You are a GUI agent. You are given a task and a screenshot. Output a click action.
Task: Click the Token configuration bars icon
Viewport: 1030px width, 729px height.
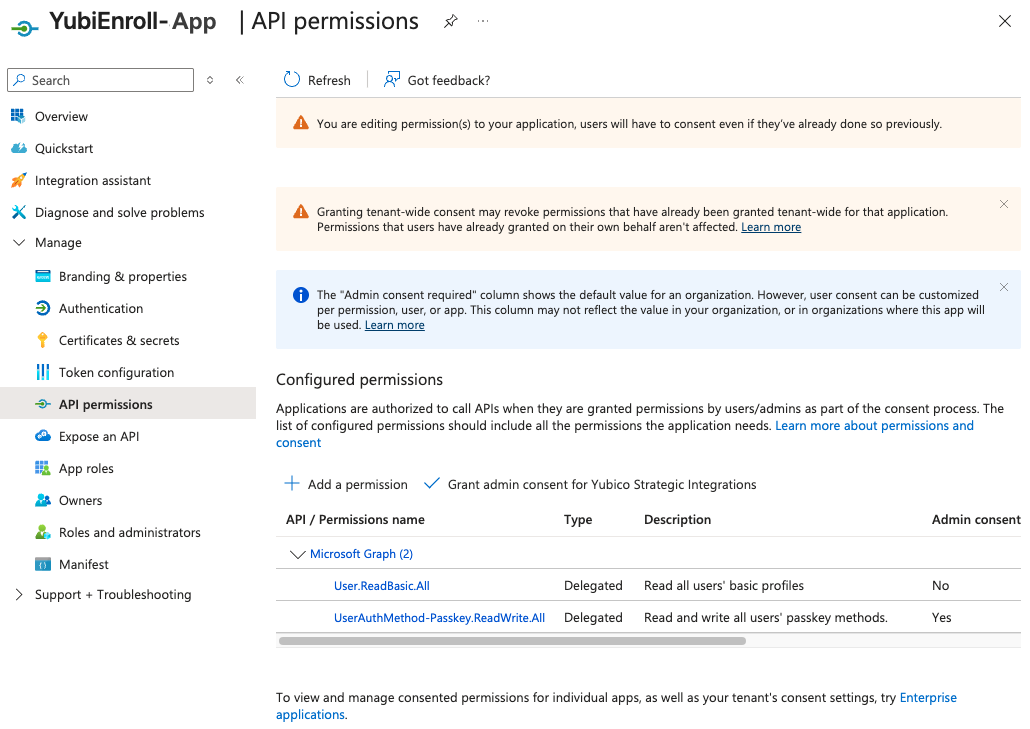pos(43,372)
